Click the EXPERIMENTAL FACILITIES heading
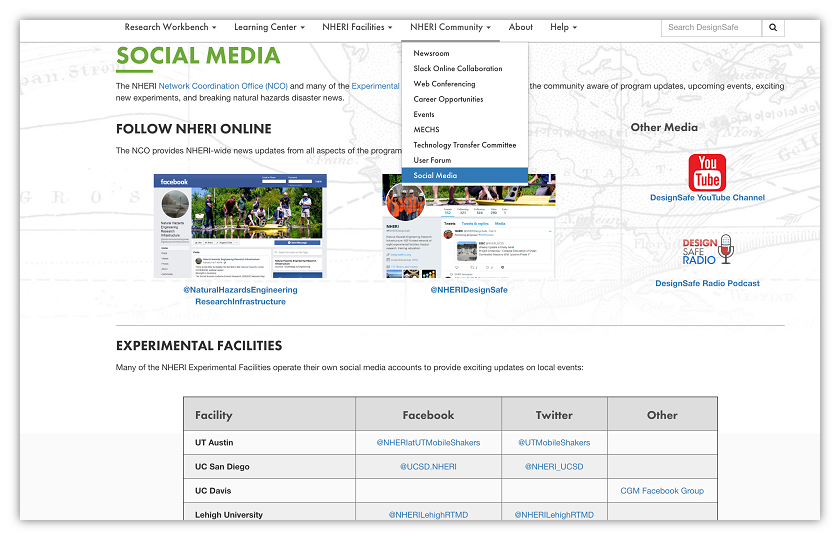The height and width of the screenshot is (540, 840). [199, 346]
